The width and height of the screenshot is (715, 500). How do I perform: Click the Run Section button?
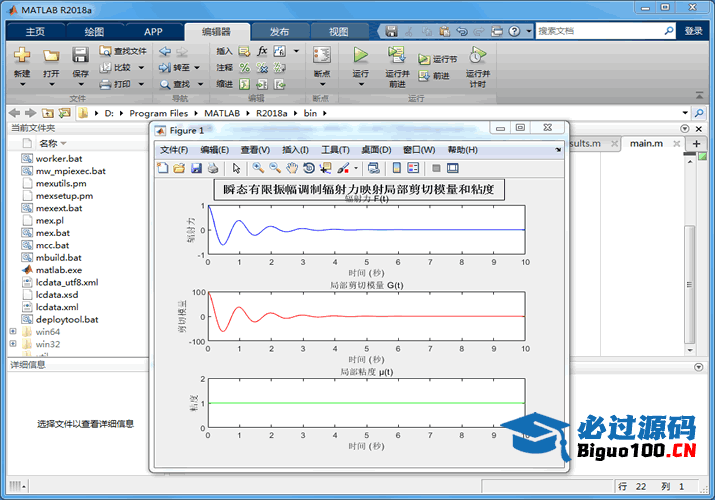[437, 59]
